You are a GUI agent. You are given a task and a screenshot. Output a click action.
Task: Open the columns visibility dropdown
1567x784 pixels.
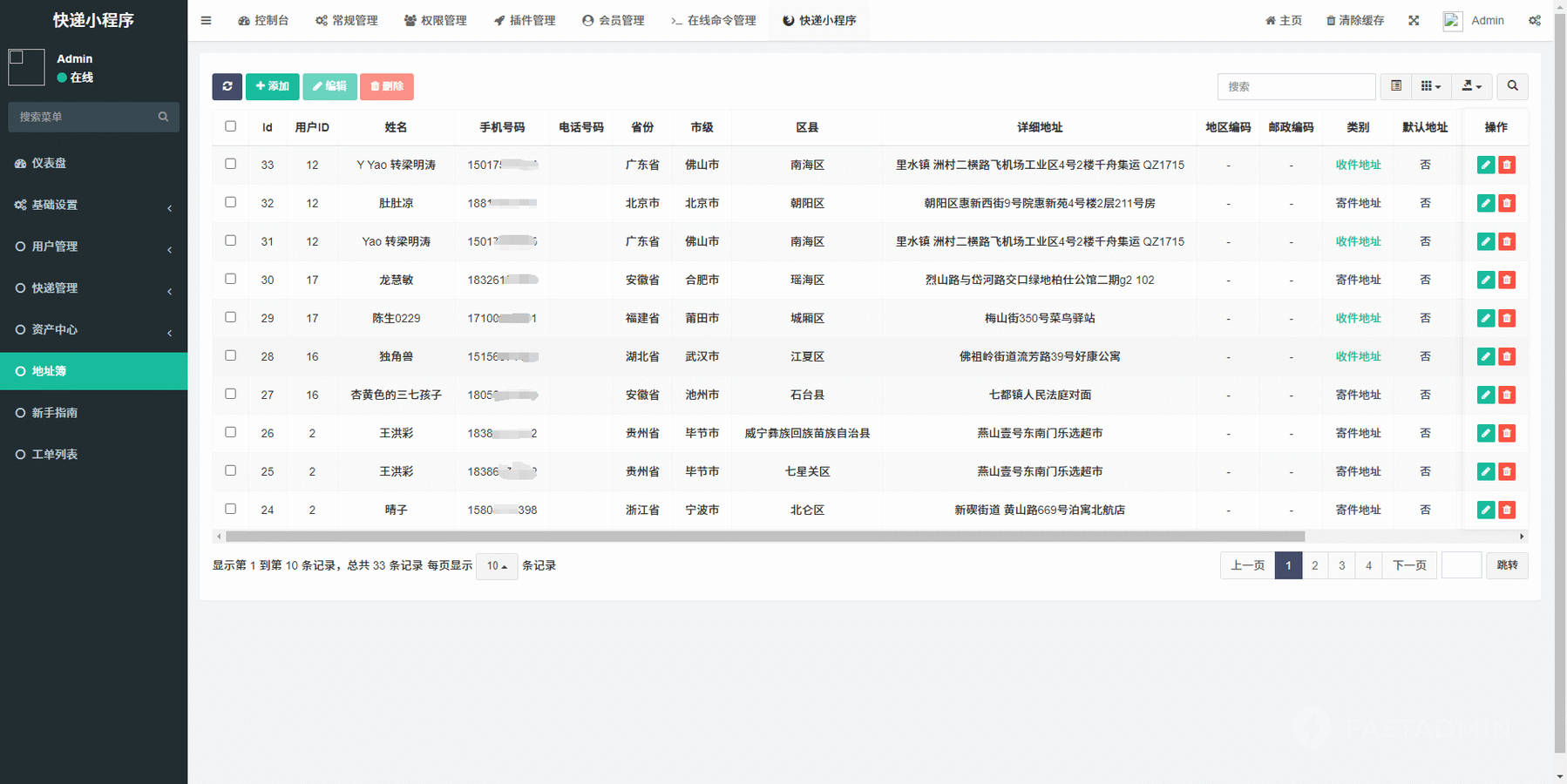tap(1430, 86)
